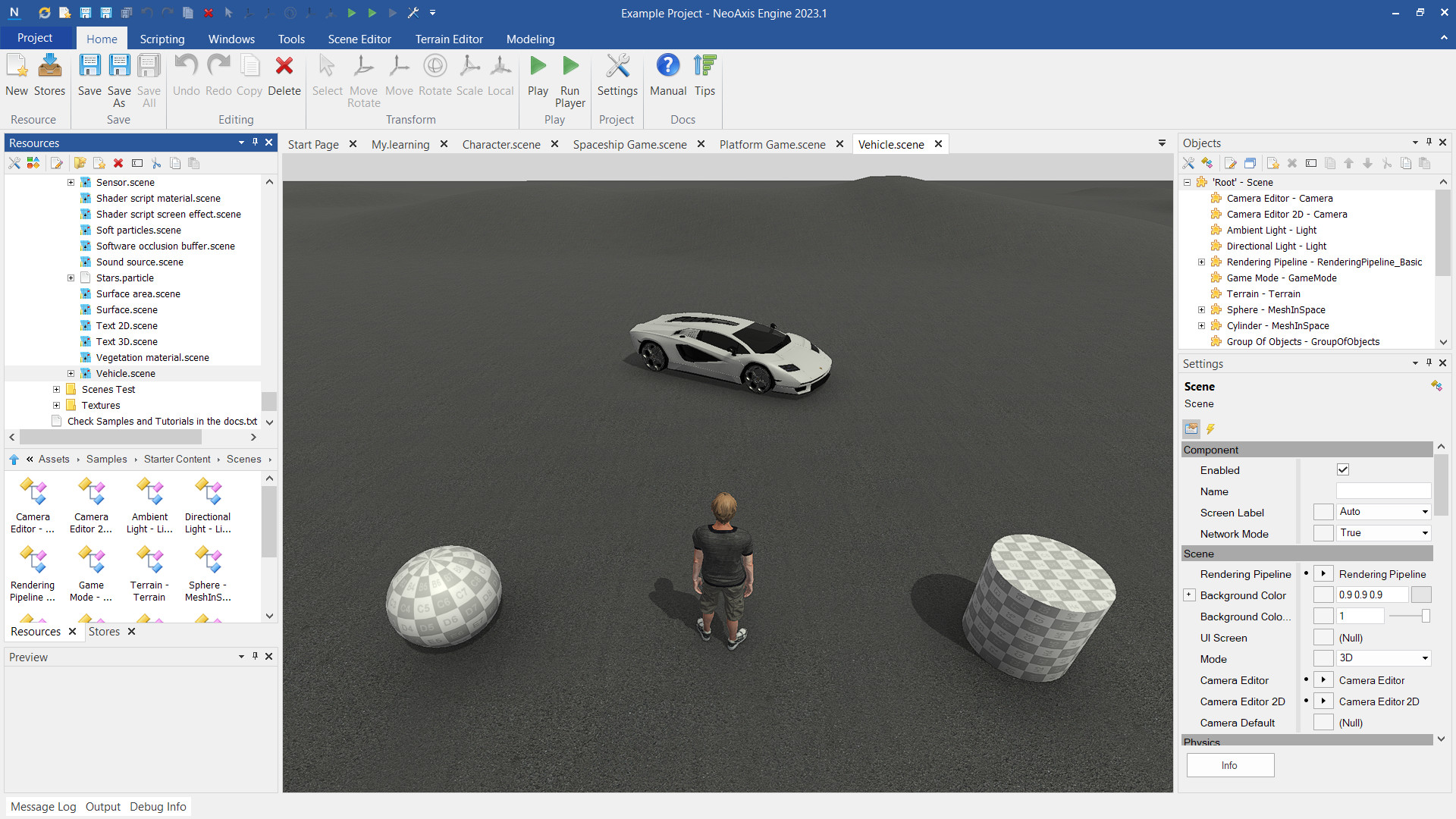Click Save As icon in ribbon
The width and height of the screenshot is (1456, 819).
coord(119,67)
